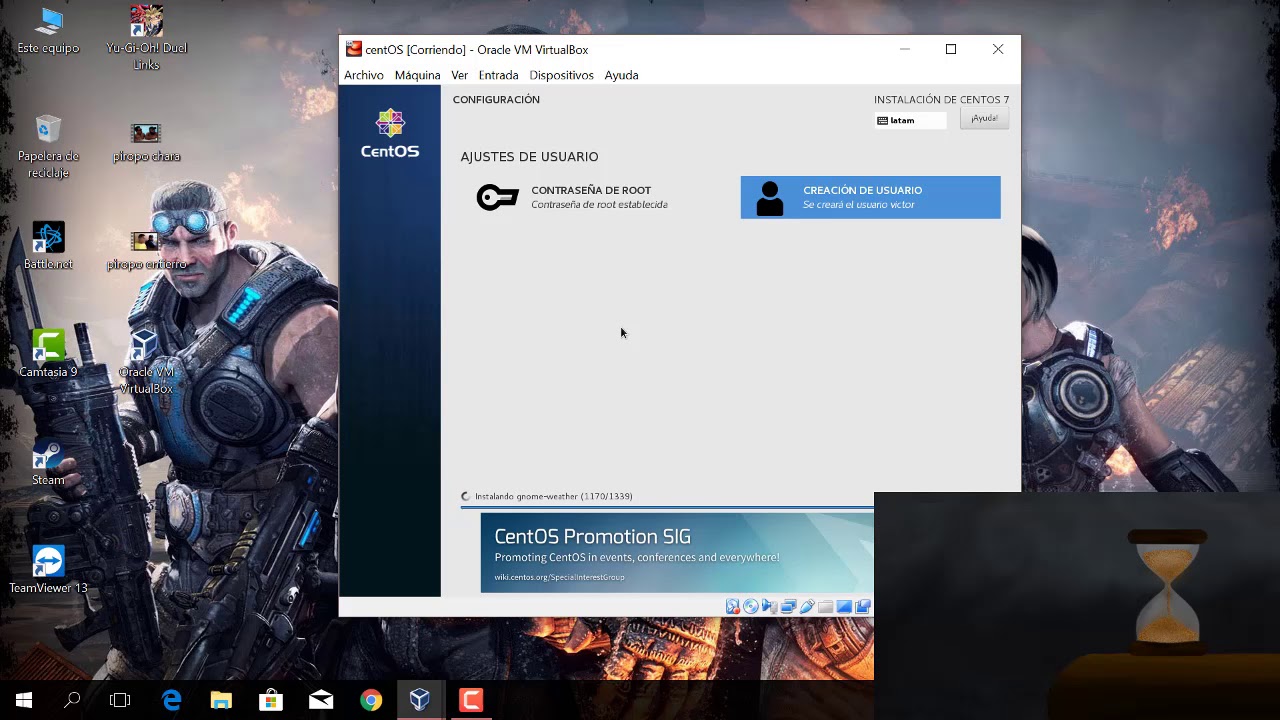This screenshot has width=1280, height=720.
Task: Click the 'Instalando gnome-weather' status text
Action: pyautogui.click(x=553, y=496)
